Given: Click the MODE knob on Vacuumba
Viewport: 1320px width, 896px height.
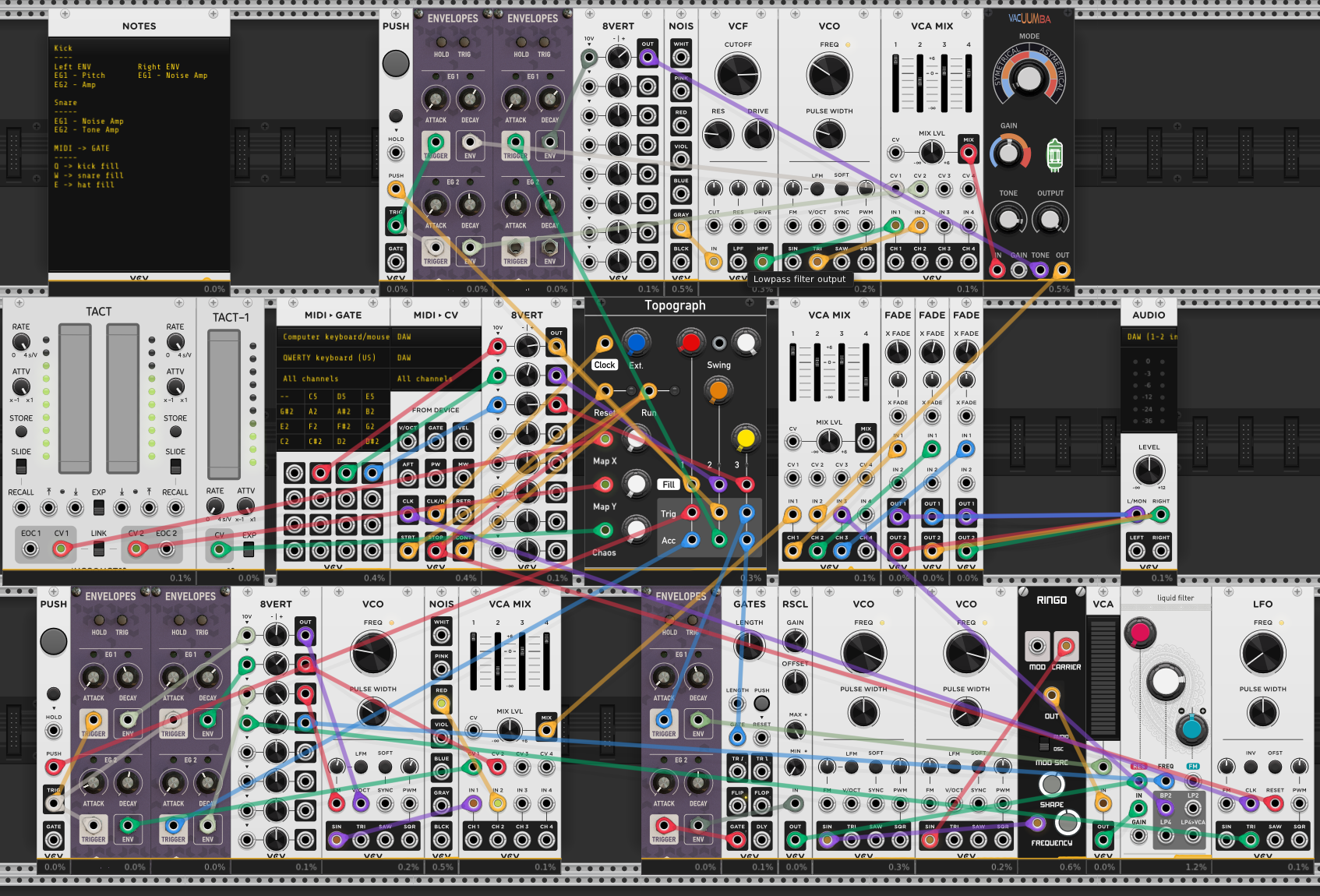Looking at the screenshot, I should point(1029,78).
